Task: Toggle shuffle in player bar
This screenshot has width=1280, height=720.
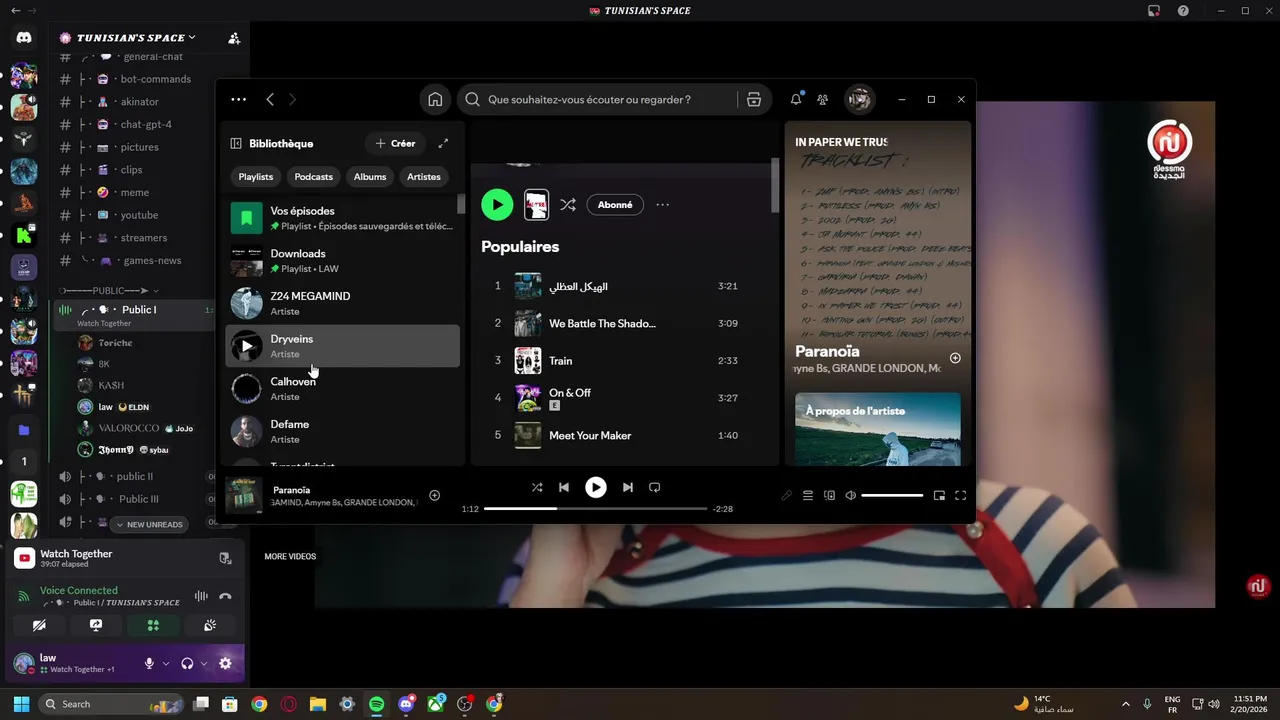Action: 537,487
